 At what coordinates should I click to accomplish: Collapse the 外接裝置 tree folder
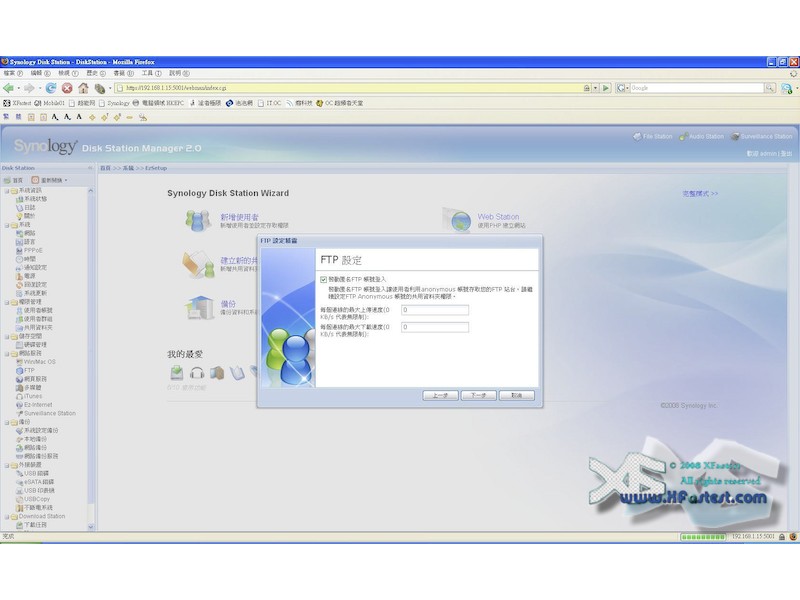tap(7, 465)
